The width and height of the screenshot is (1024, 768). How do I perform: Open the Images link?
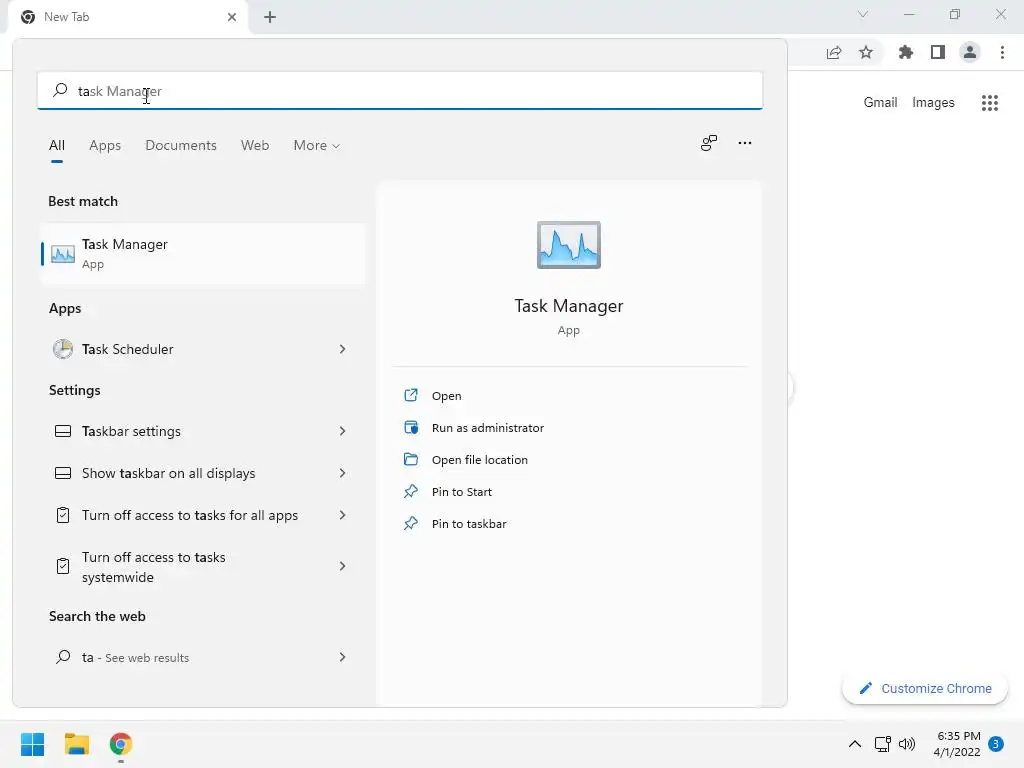(x=933, y=103)
